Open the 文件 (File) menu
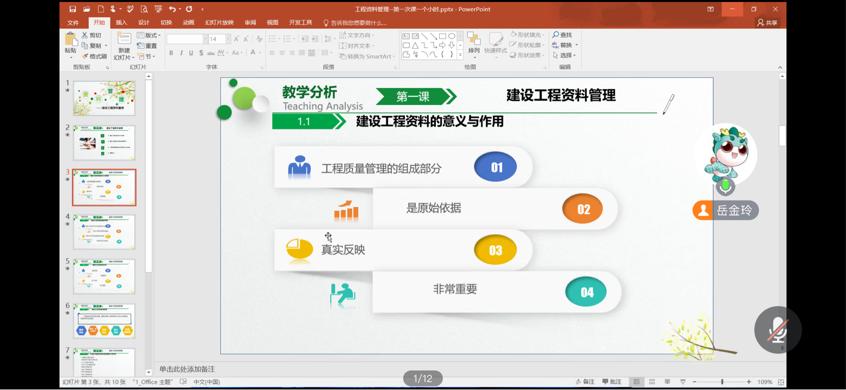846x390 pixels. click(x=73, y=23)
